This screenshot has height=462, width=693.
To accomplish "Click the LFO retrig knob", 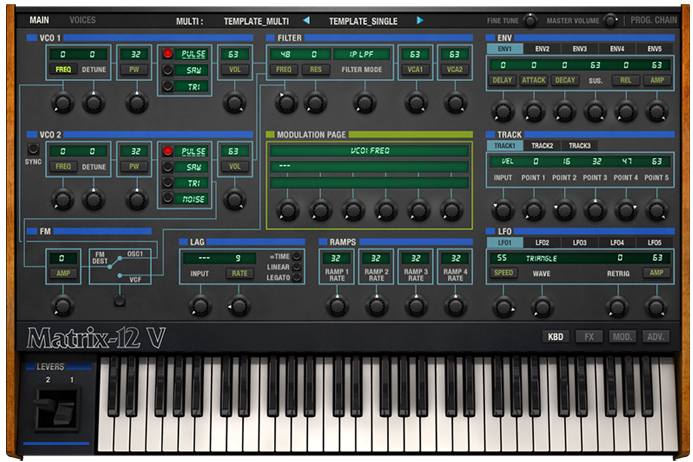I will [617, 307].
